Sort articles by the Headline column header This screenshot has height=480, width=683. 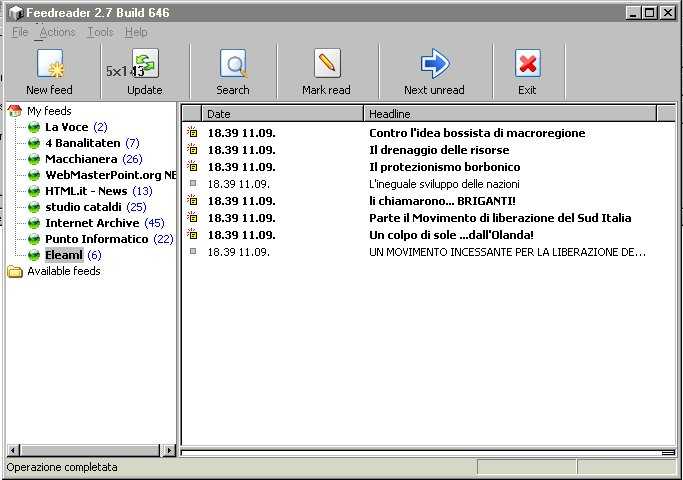click(510, 114)
